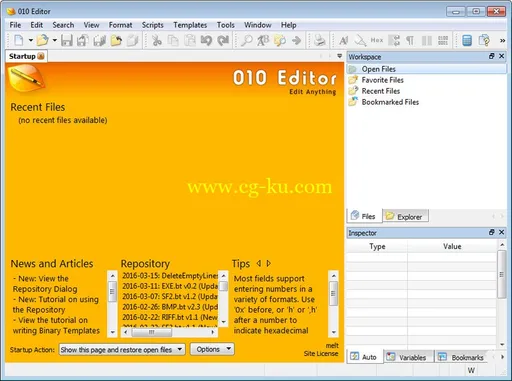Click the Close file folder icon
This screenshot has height=381, width=512.
tap(116, 40)
